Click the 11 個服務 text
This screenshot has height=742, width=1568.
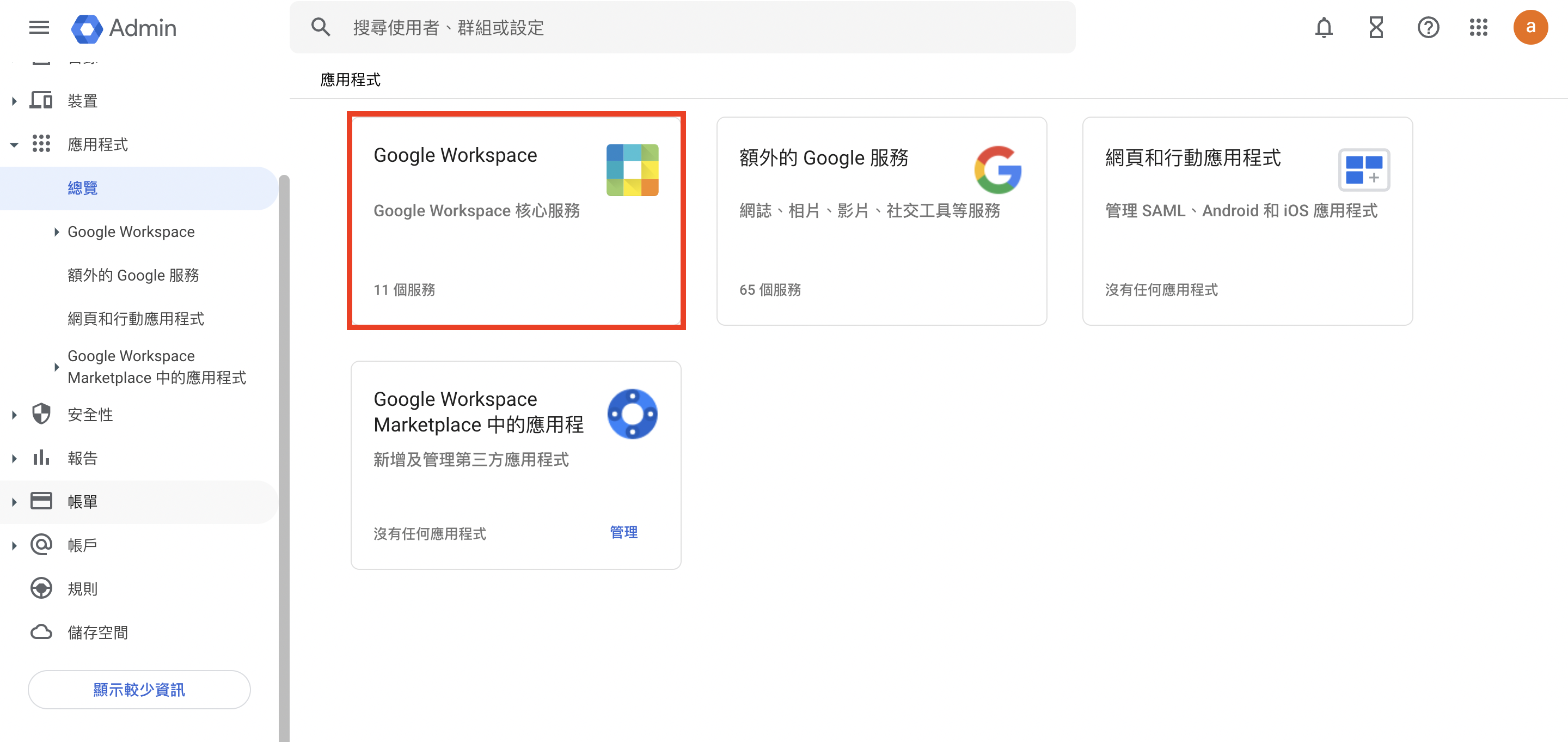tap(404, 290)
